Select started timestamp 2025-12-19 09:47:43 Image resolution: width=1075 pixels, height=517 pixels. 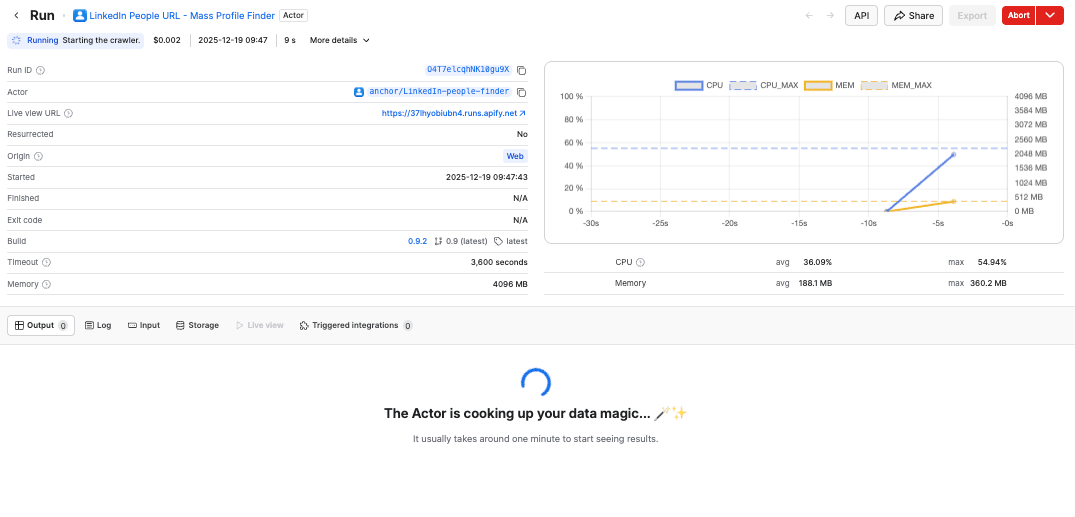click(x=487, y=177)
